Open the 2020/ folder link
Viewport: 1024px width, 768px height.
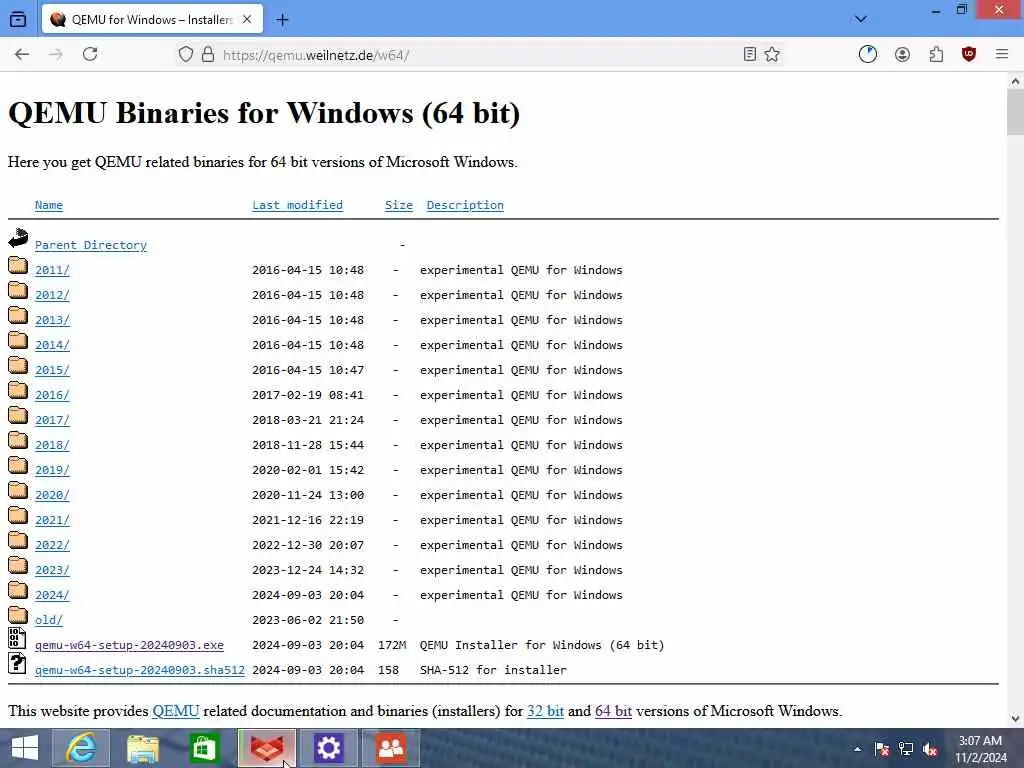pyautogui.click(x=52, y=495)
